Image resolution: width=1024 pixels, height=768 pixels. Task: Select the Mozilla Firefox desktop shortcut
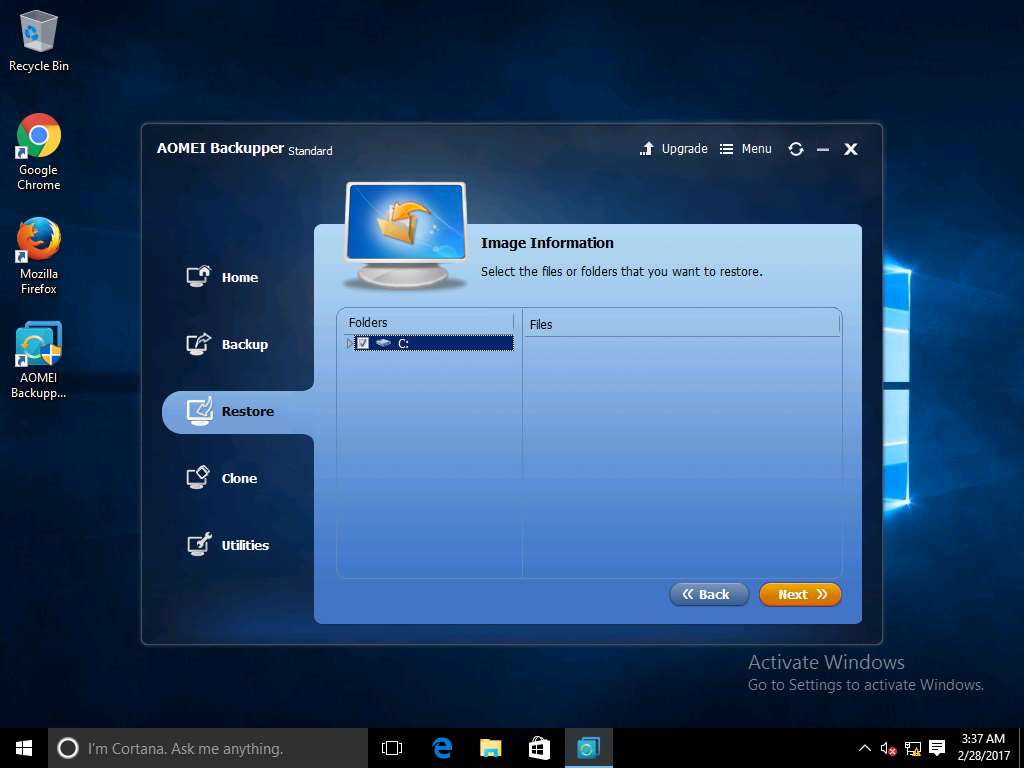click(39, 256)
